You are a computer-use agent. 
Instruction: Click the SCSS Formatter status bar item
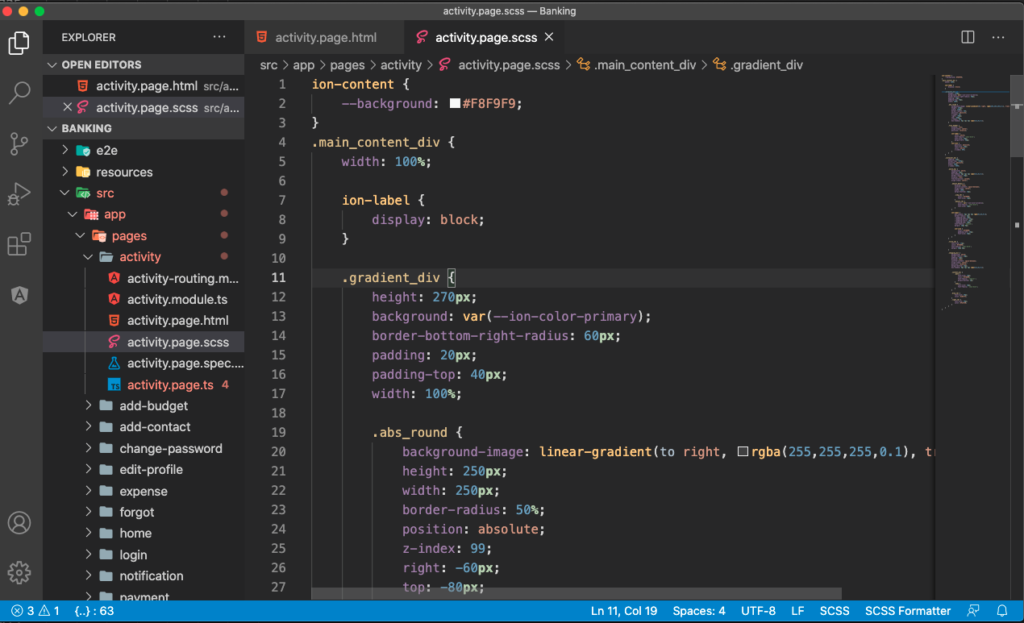908,610
